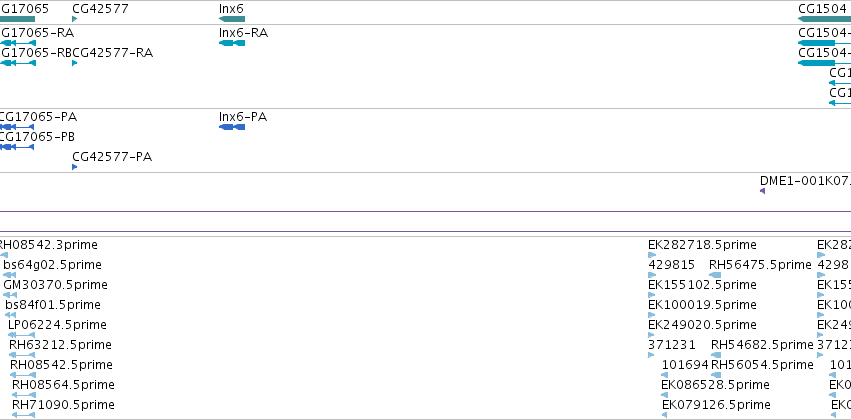The image size is (851, 420).
Task: Select the CG42577-PA arrow glyph
Action: tap(74, 167)
